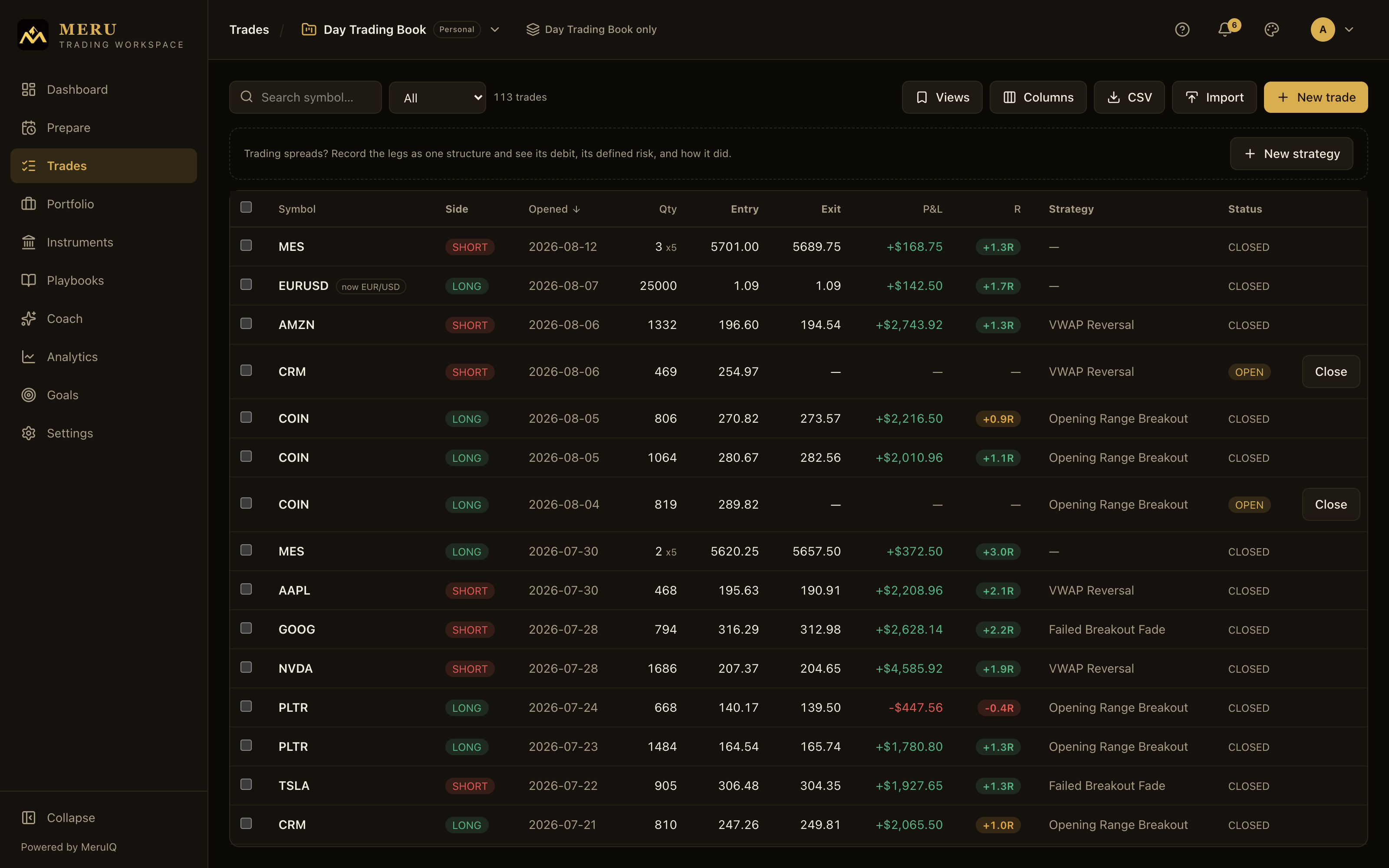1389x868 pixels.
Task: Click the Goals target icon
Action: (29, 395)
